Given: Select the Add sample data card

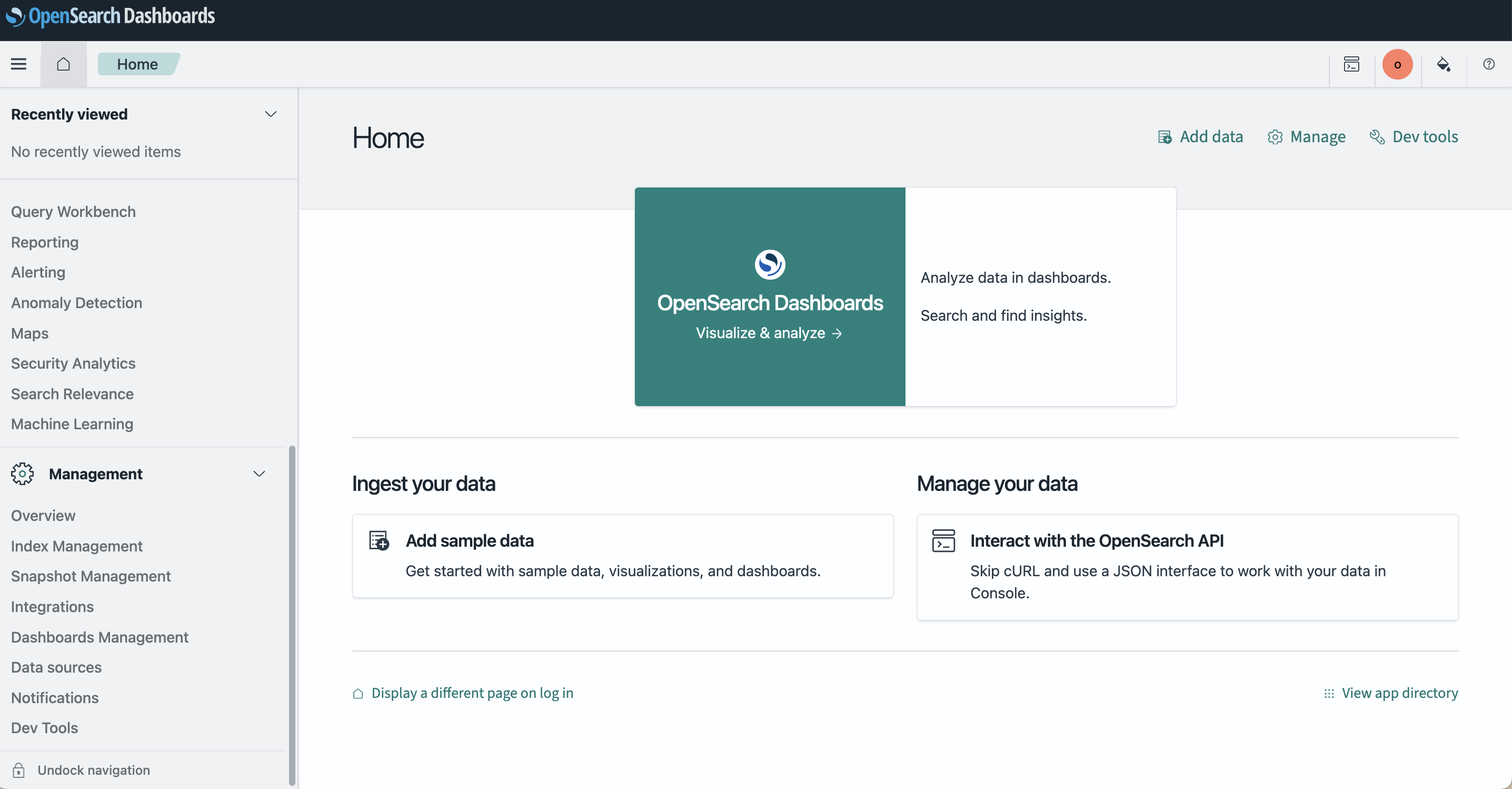Looking at the screenshot, I should [623, 555].
